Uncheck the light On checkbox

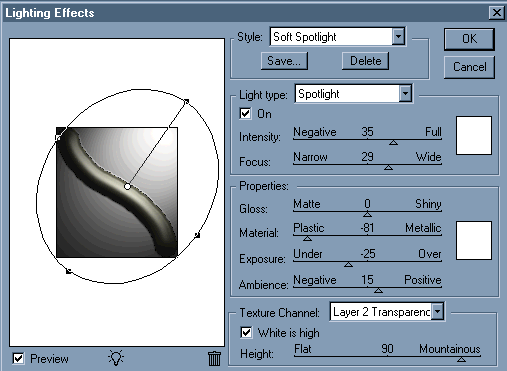point(245,114)
